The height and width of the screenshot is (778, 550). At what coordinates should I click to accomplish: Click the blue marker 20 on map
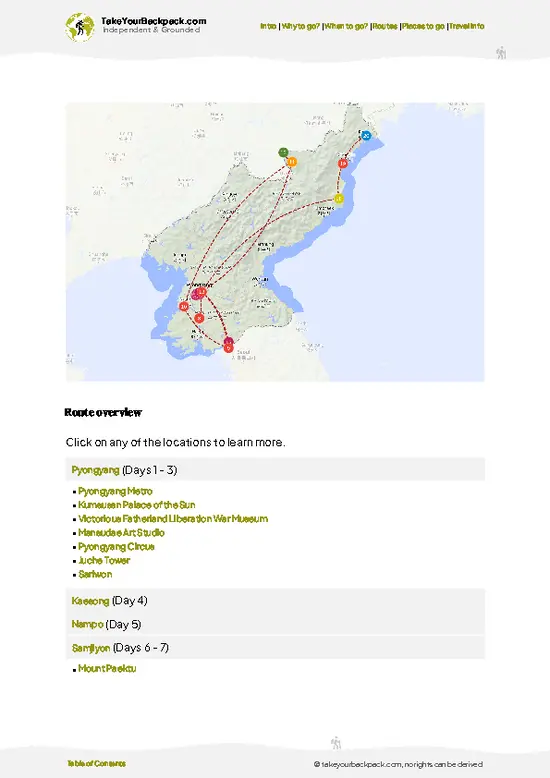[x=366, y=135]
